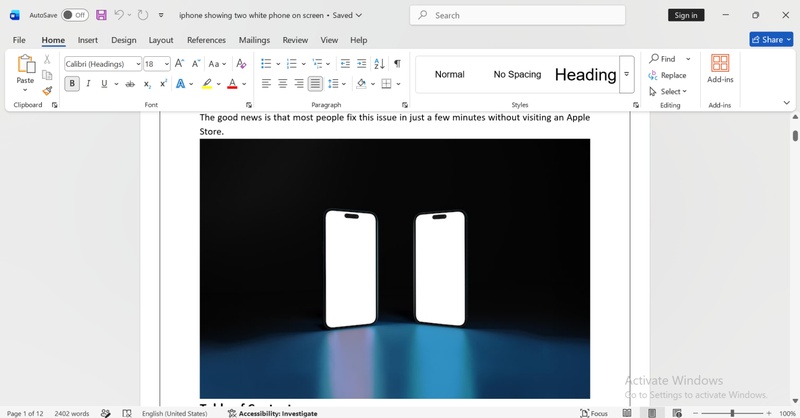Open the font size dropdown
Screen dimensions: 800x418
click(x=167, y=64)
